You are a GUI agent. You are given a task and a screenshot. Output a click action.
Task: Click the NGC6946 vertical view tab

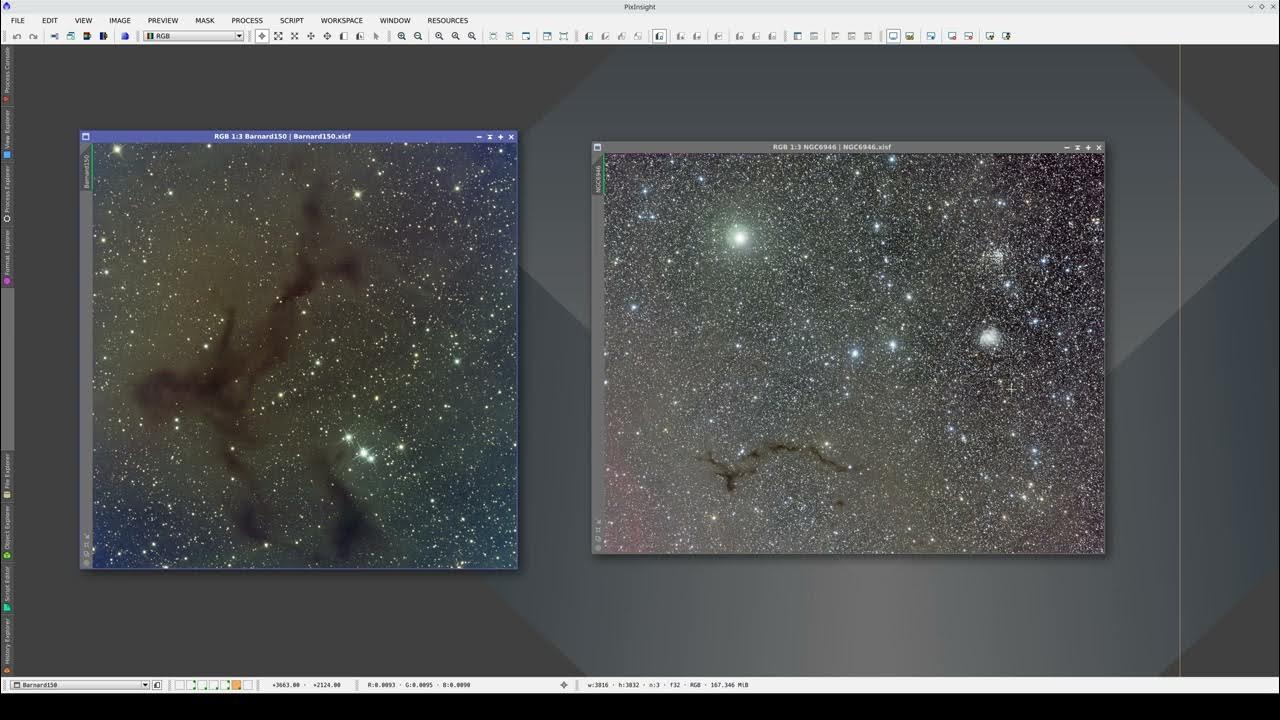coord(598,177)
